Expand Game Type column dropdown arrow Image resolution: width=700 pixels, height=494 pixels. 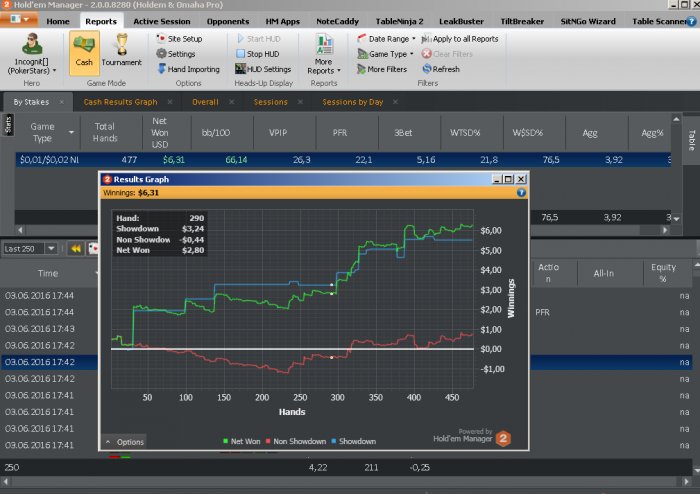pyautogui.click(x=71, y=133)
